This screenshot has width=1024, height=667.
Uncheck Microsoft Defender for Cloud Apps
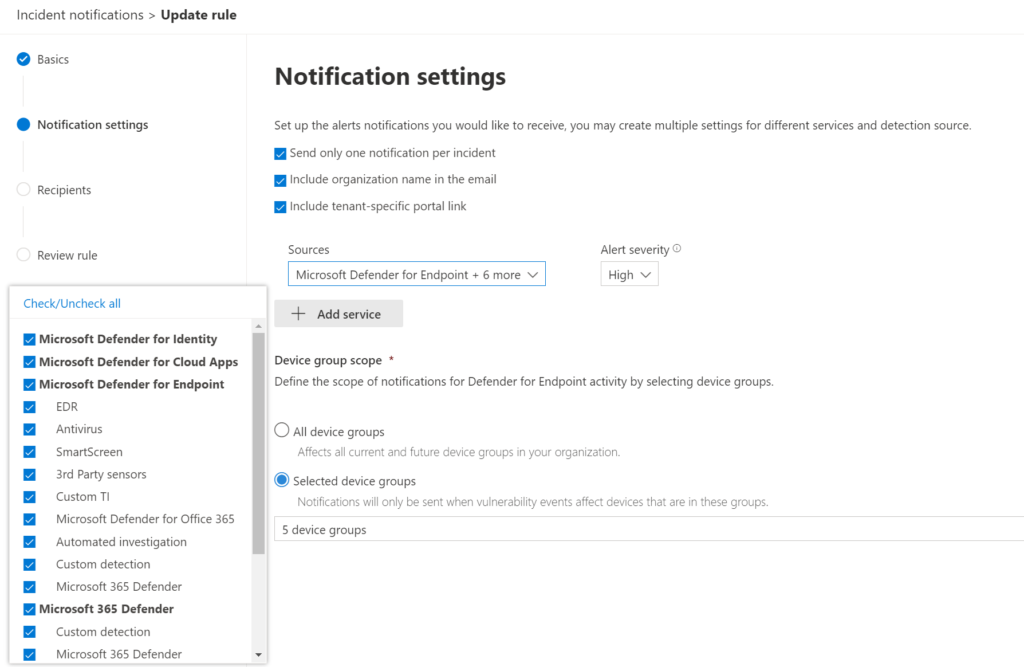pyautogui.click(x=29, y=362)
